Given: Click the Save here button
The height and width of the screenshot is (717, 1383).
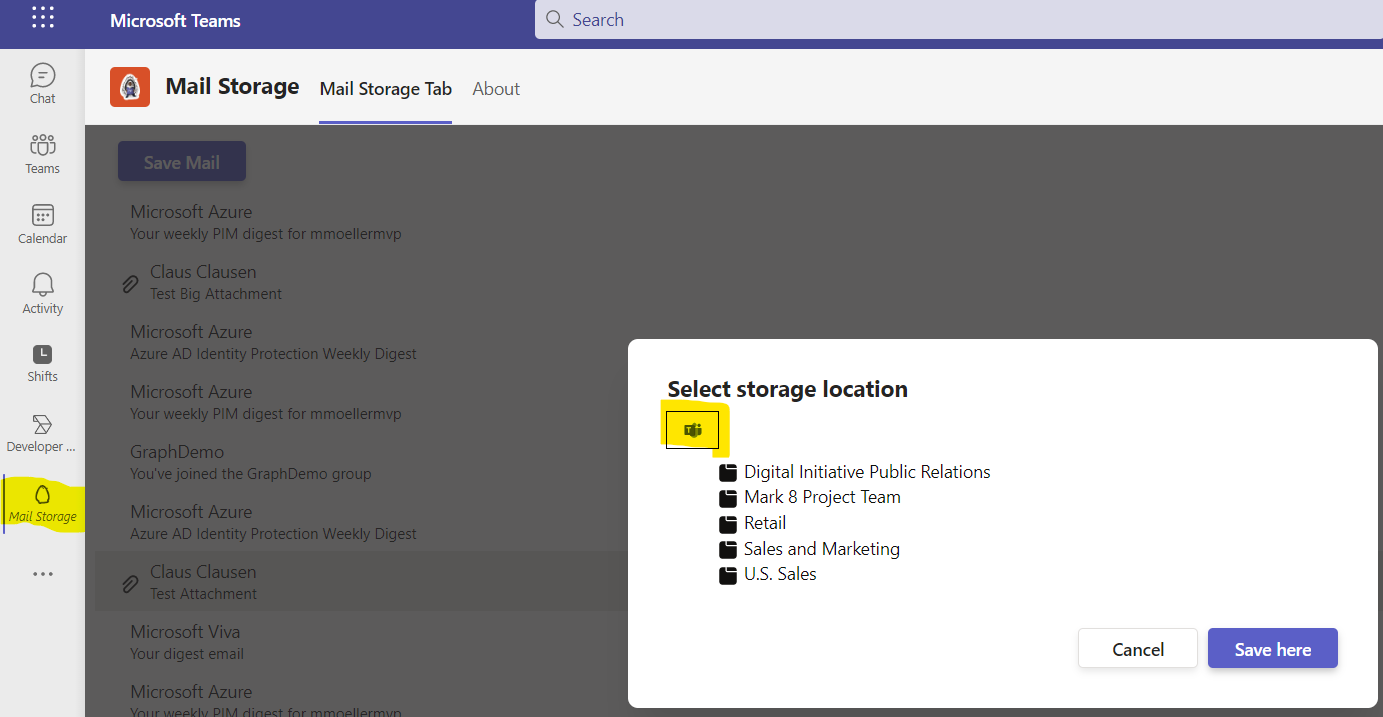Looking at the screenshot, I should [1273, 649].
